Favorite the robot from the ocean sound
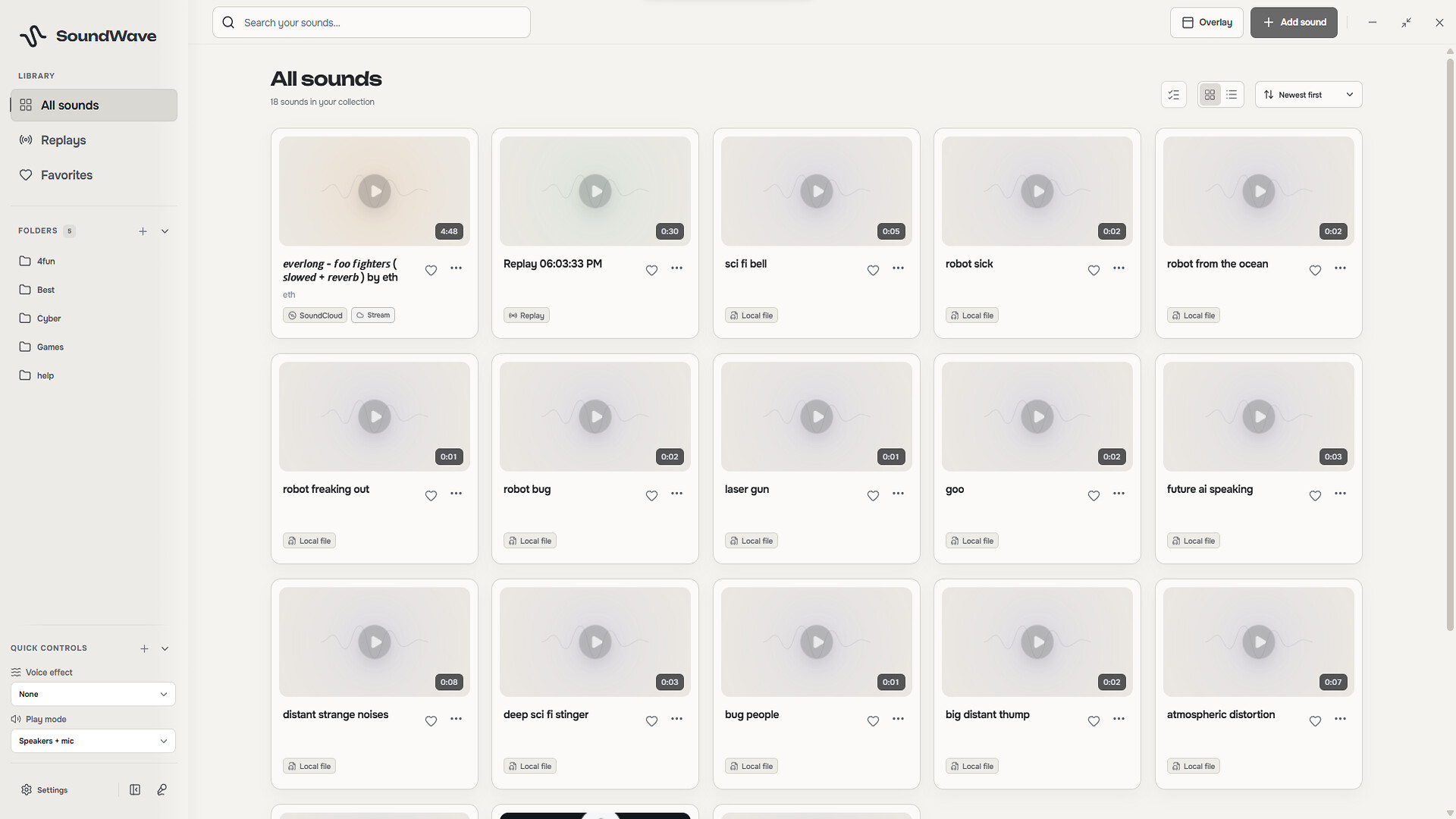Image resolution: width=1456 pixels, height=819 pixels. tap(1315, 271)
